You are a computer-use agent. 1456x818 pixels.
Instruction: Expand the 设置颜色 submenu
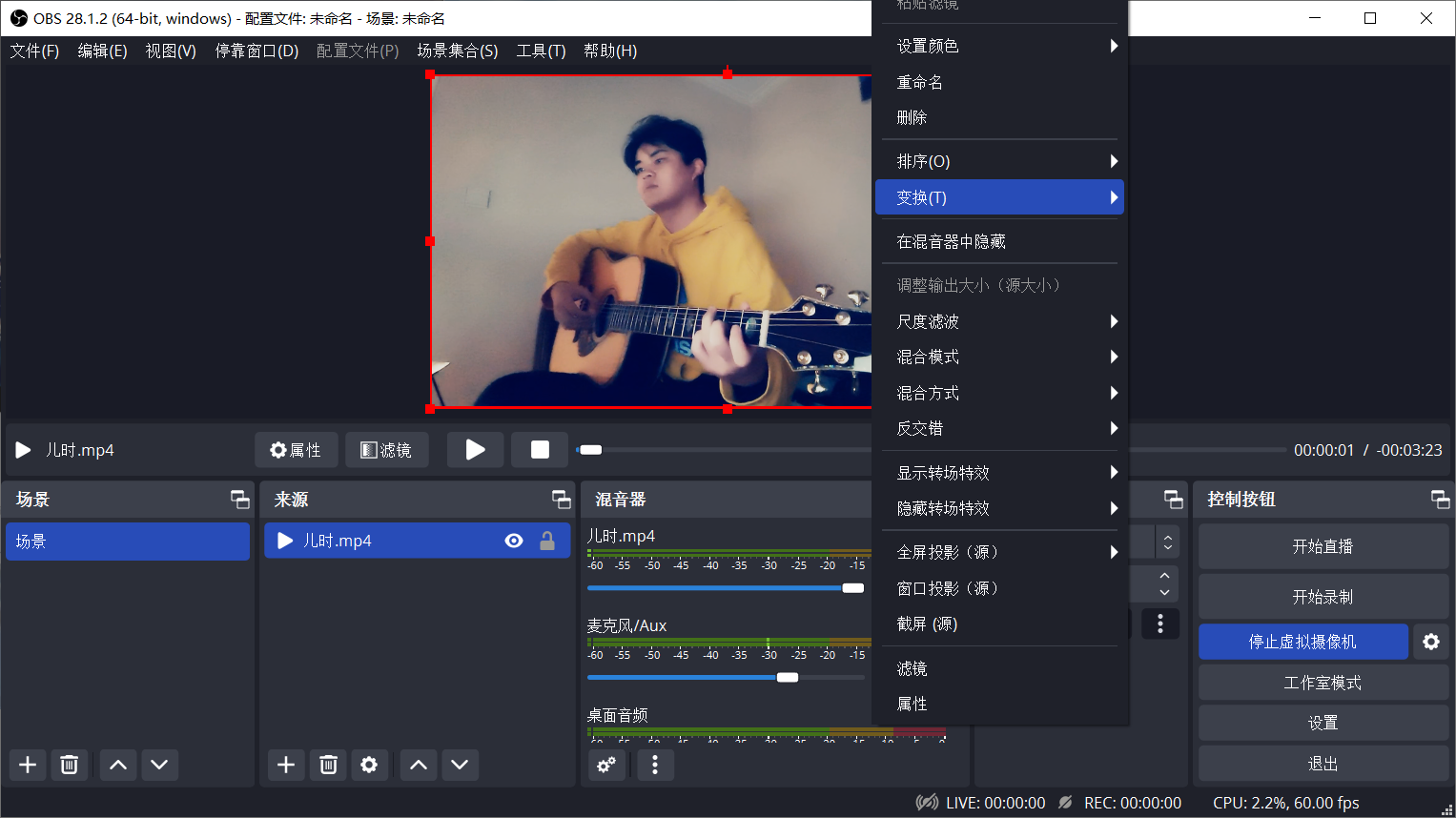(998, 46)
